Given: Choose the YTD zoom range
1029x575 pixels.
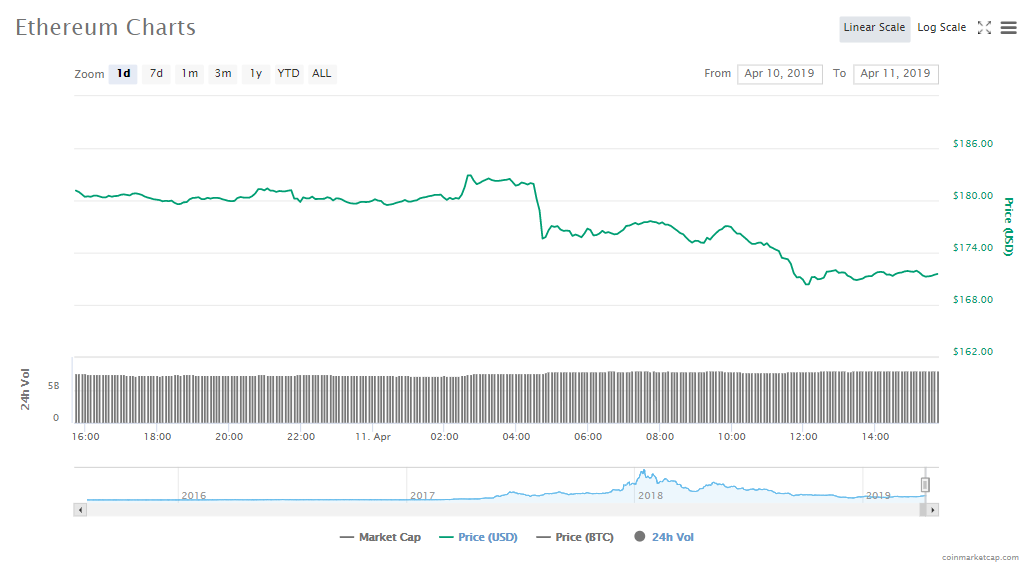Looking at the screenshot, I should [288, 74].
